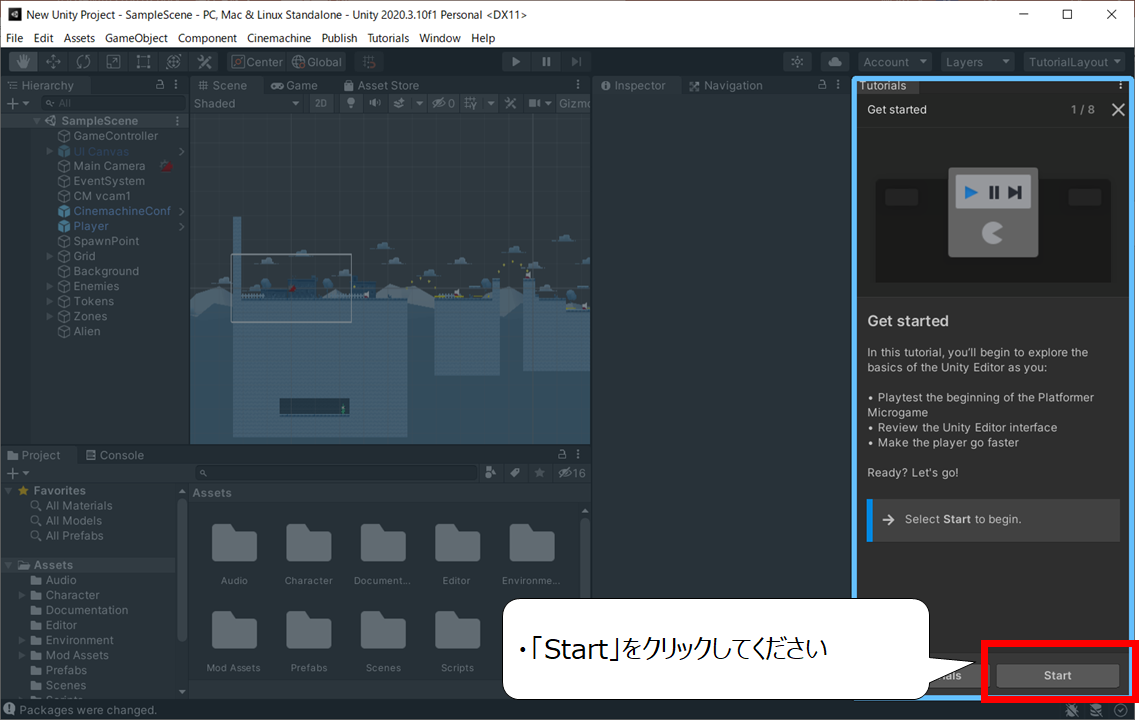The image size is (1139, 720).
Task: Open the custom editor tools
Action: pyautogui.click(x=204, y=62)
